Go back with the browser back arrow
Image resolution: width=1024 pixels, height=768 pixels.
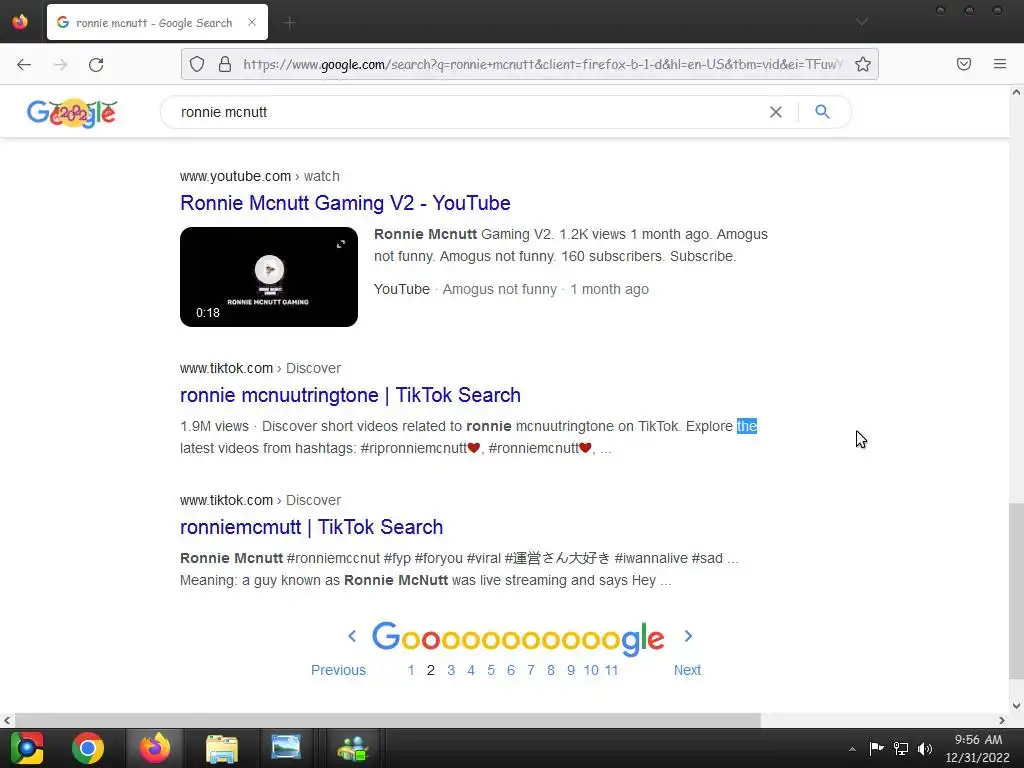(24, 64)
